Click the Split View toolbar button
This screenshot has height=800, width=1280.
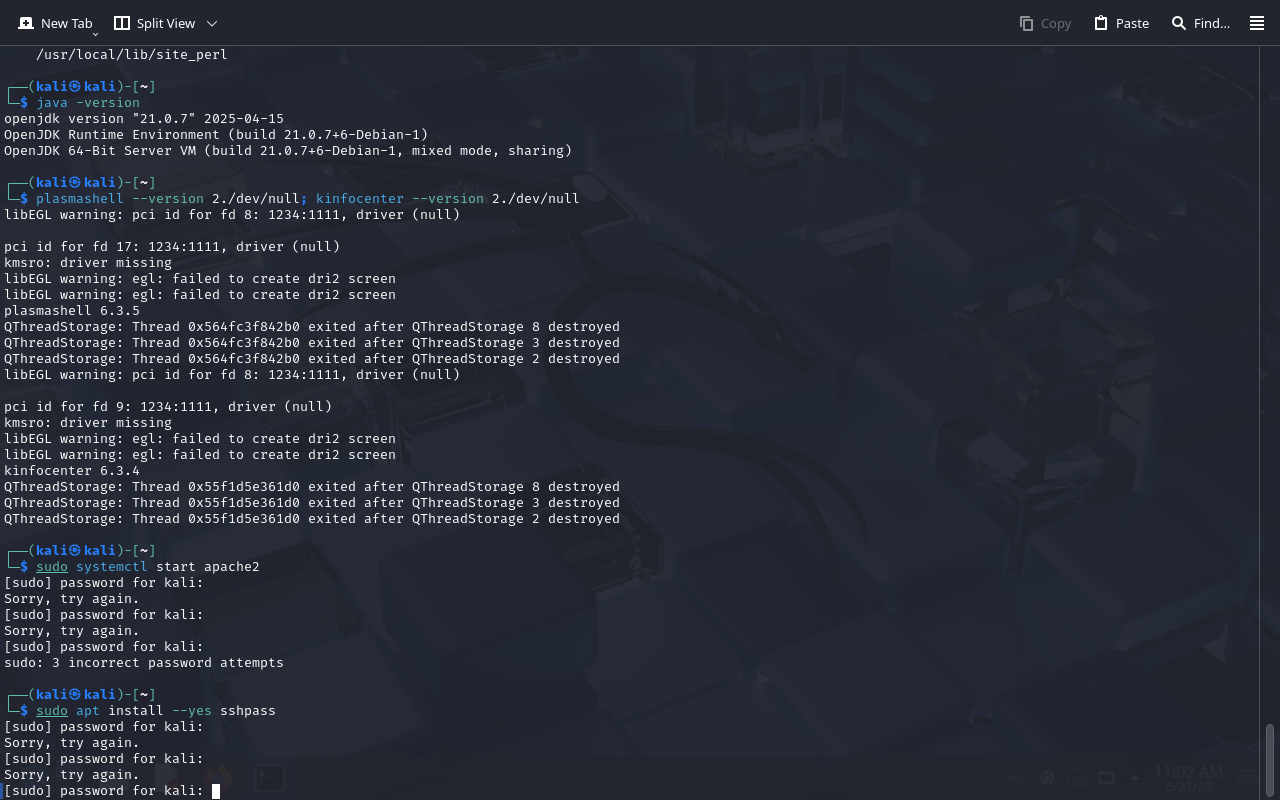coord(154,23)
